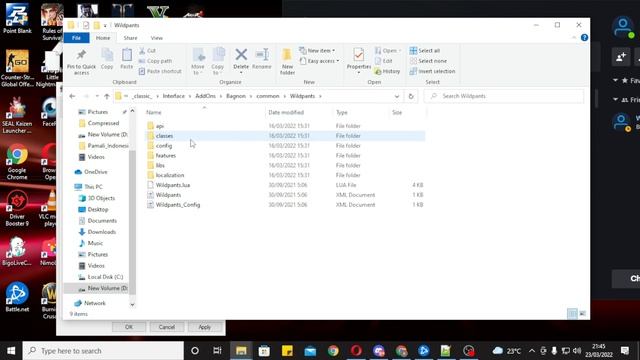Image resolution: width=640 pixels, height=360 pixels.
Task: Select the libs folder
Action: click(160, 165)
